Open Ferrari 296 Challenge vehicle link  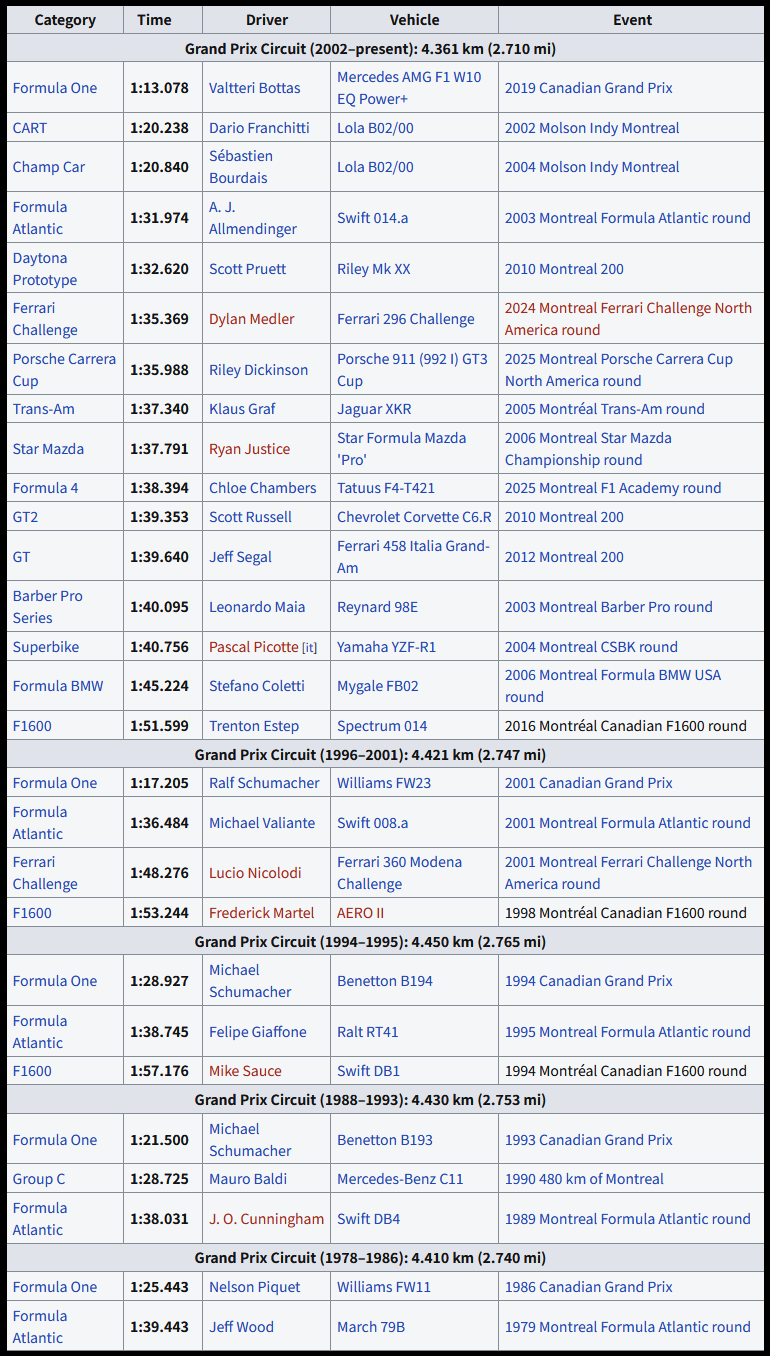405,319
